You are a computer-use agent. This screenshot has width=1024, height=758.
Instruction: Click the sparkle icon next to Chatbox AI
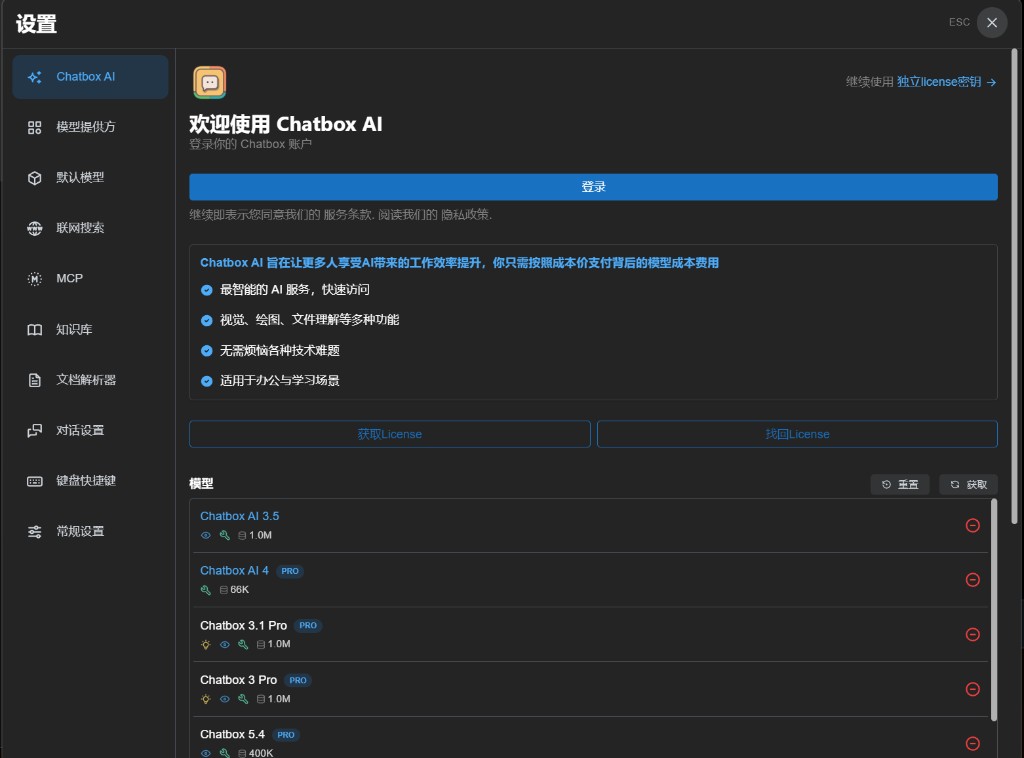click(x=35, y=77)
